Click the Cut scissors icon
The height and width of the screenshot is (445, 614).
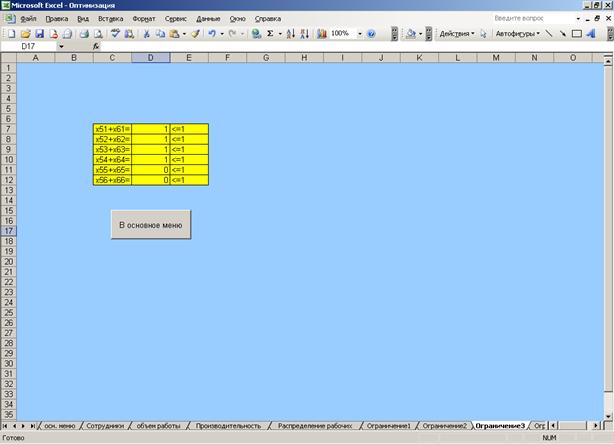point(147,33)
